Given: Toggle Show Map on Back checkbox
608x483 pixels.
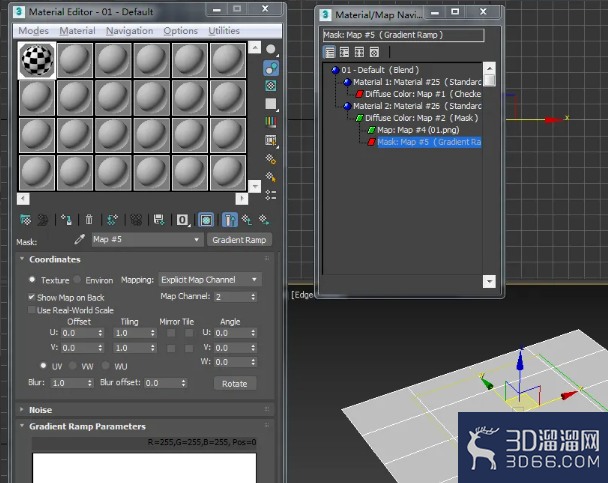Looking at the screenshot, I should click(x=32, y=297).
